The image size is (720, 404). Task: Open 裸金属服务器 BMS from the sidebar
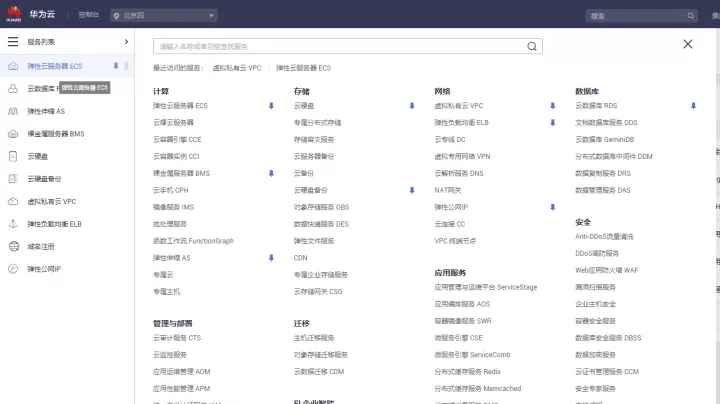(56, 134)
